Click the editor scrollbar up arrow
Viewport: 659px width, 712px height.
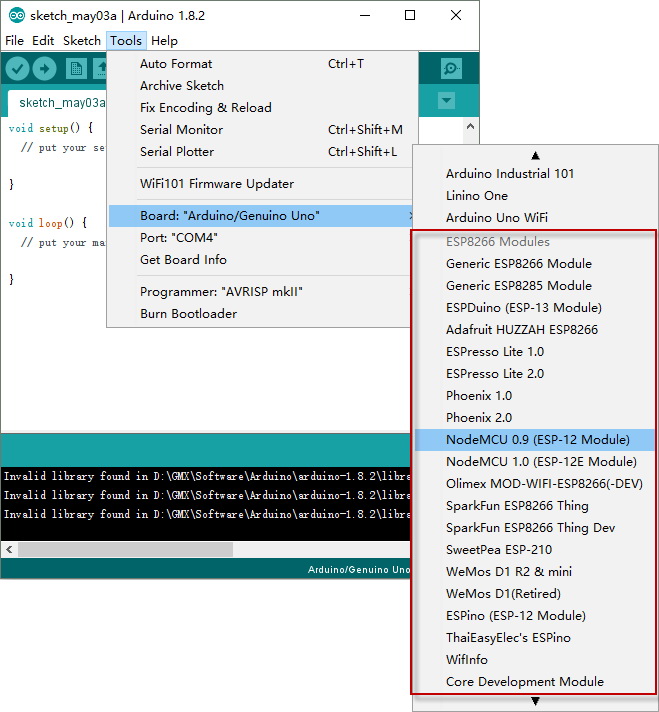click(471, 126)
